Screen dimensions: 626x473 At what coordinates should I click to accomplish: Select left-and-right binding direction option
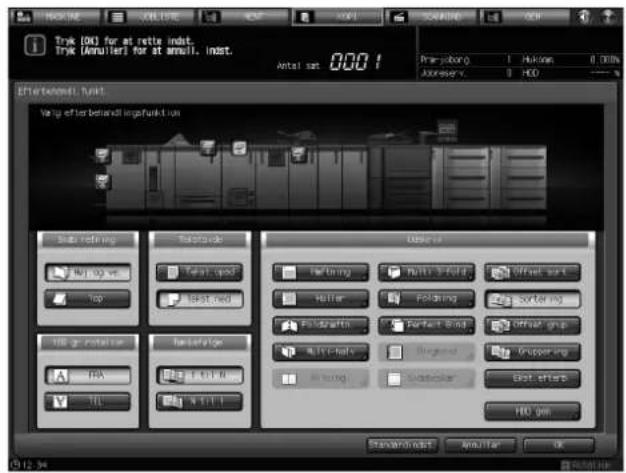88,273
